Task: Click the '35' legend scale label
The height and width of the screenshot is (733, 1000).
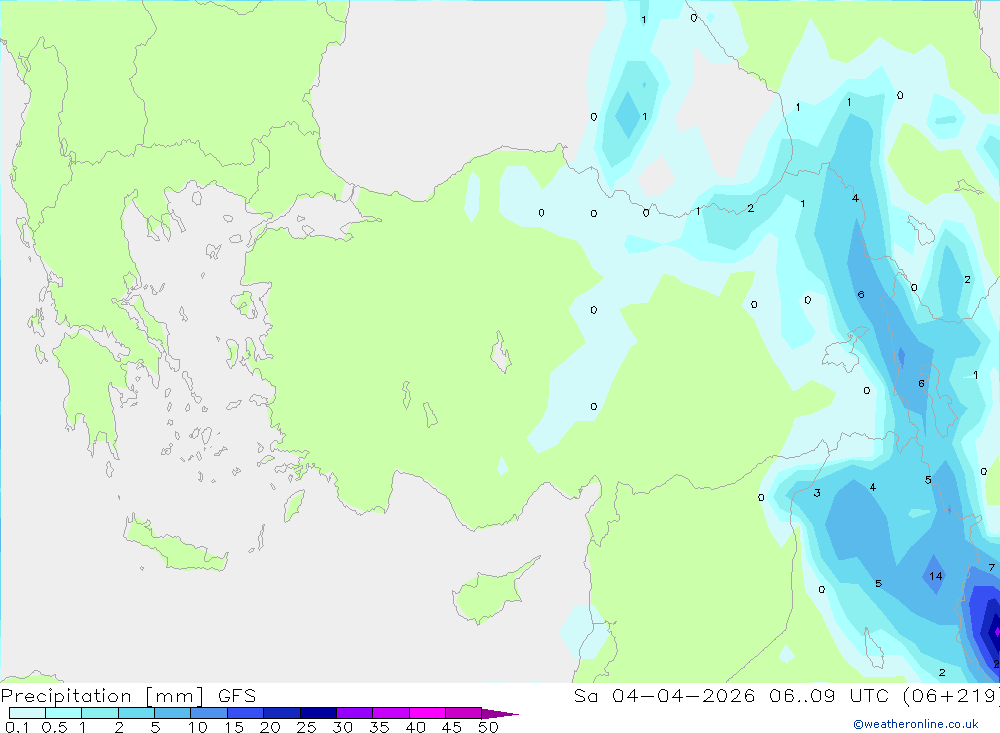Action: pyautogui.click(x=379, y=727)
